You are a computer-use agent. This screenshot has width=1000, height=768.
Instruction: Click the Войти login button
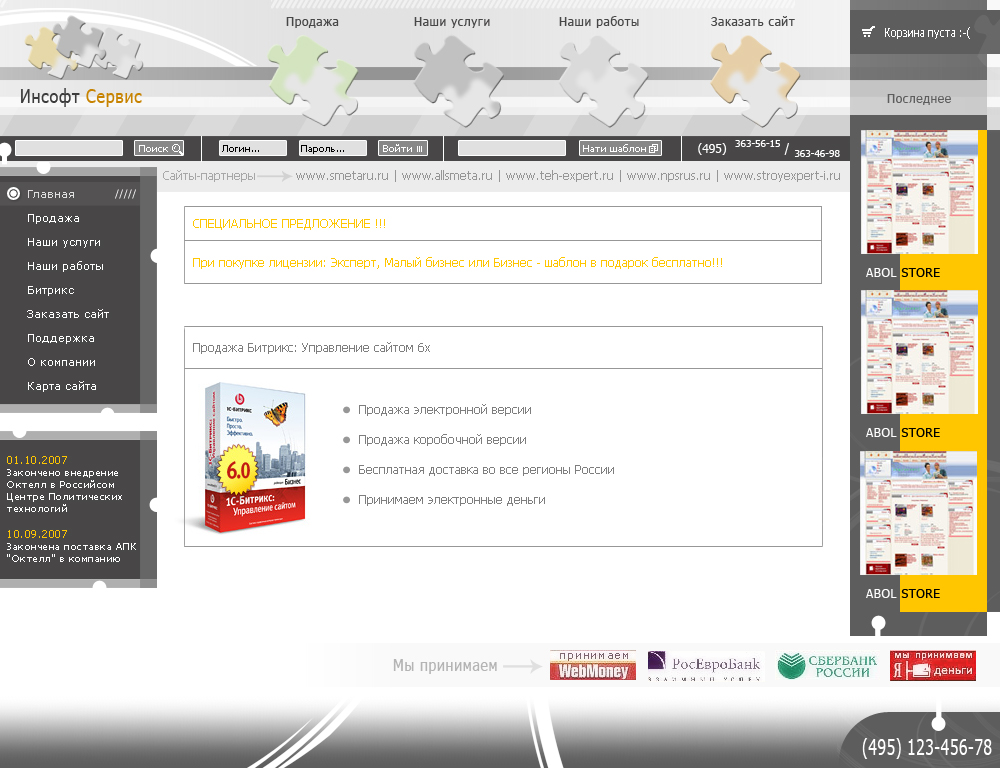[x=402, y=148]
